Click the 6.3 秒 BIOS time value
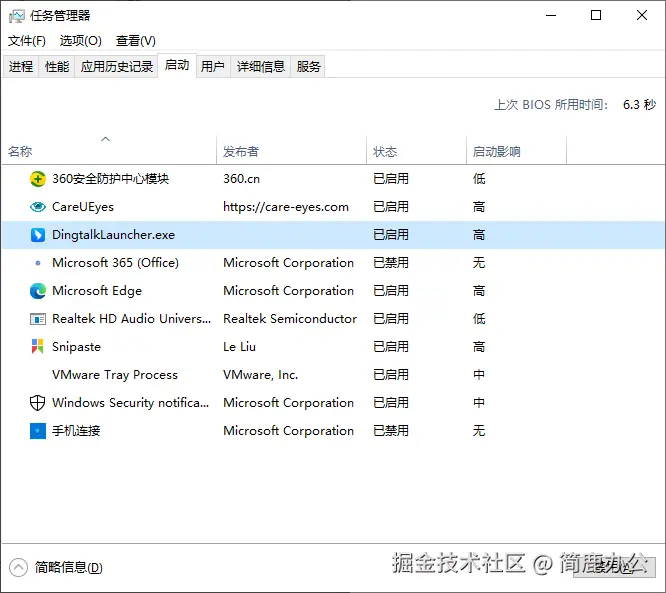 click(x=639, y=104)
